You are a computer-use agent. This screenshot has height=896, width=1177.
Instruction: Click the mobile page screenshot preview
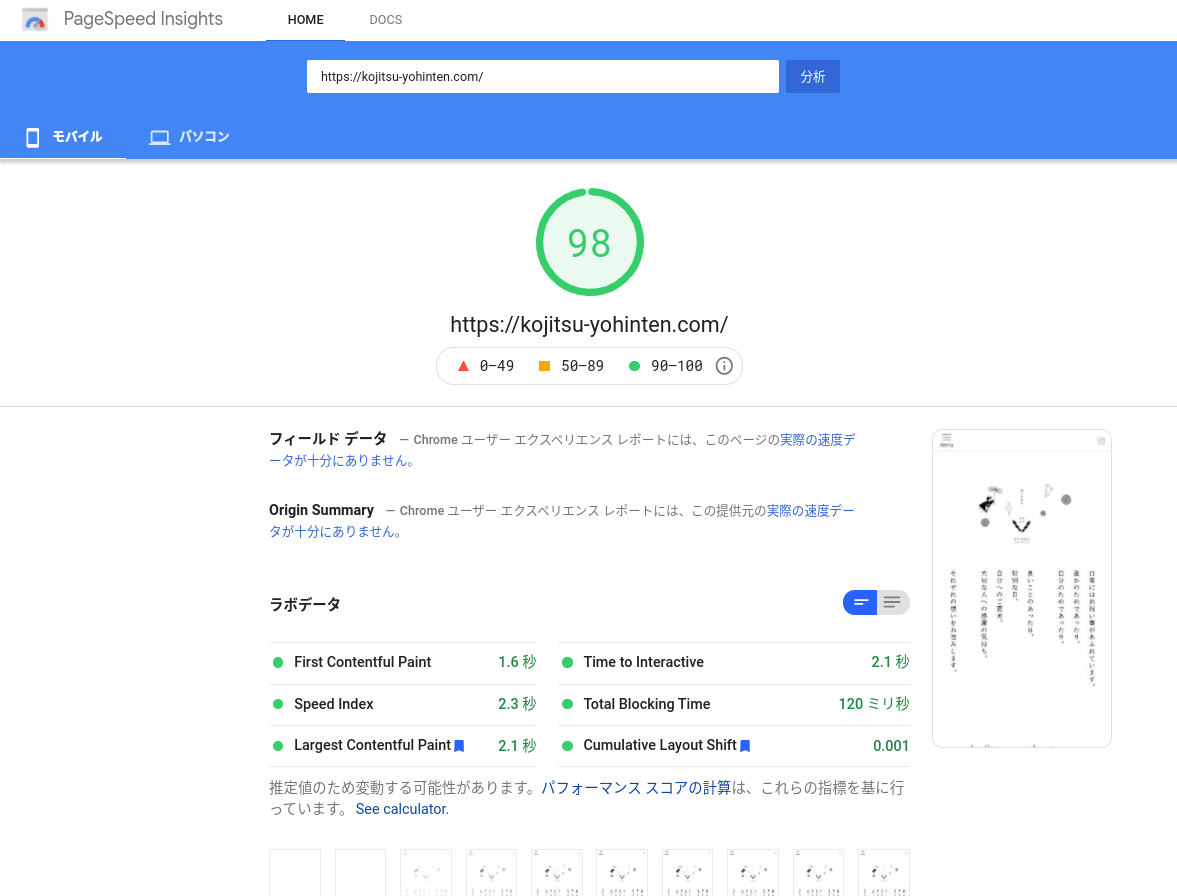(1022, 588)
